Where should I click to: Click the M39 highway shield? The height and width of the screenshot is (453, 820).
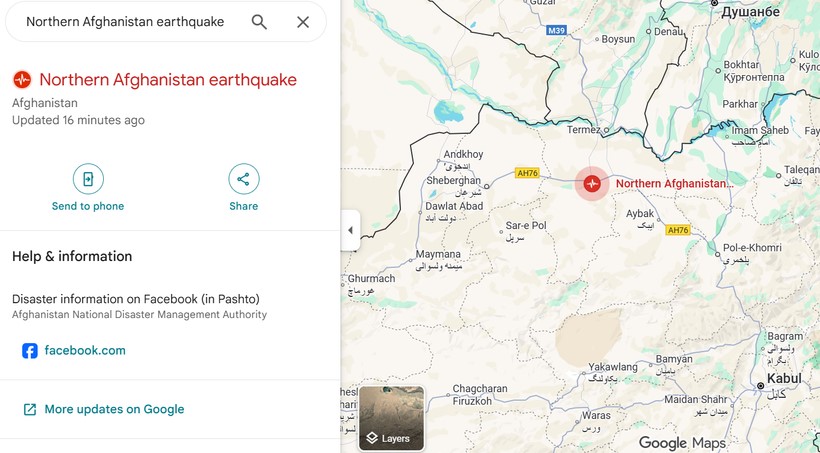(557, 31)
